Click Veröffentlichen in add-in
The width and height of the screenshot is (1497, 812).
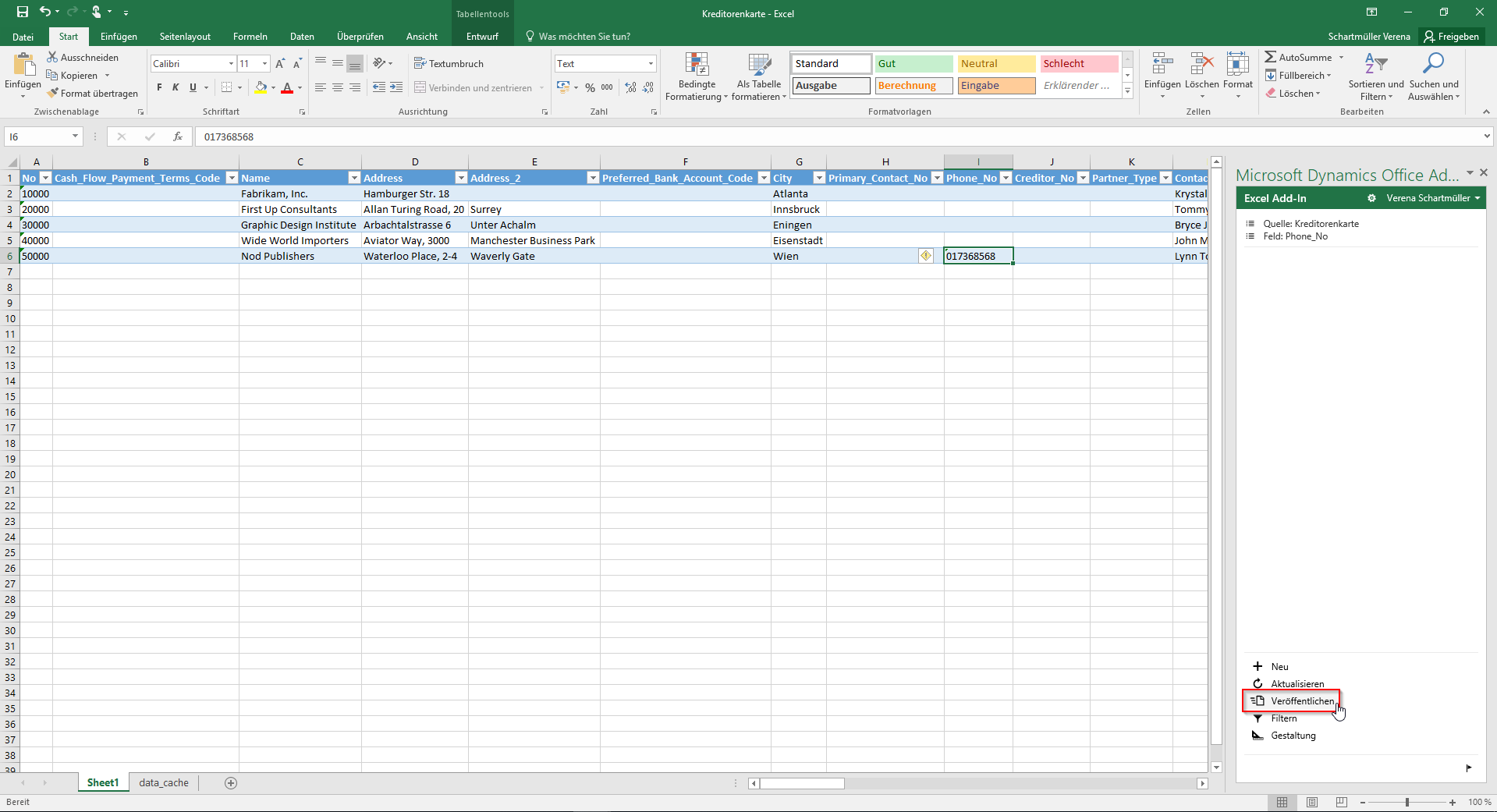1292,700
